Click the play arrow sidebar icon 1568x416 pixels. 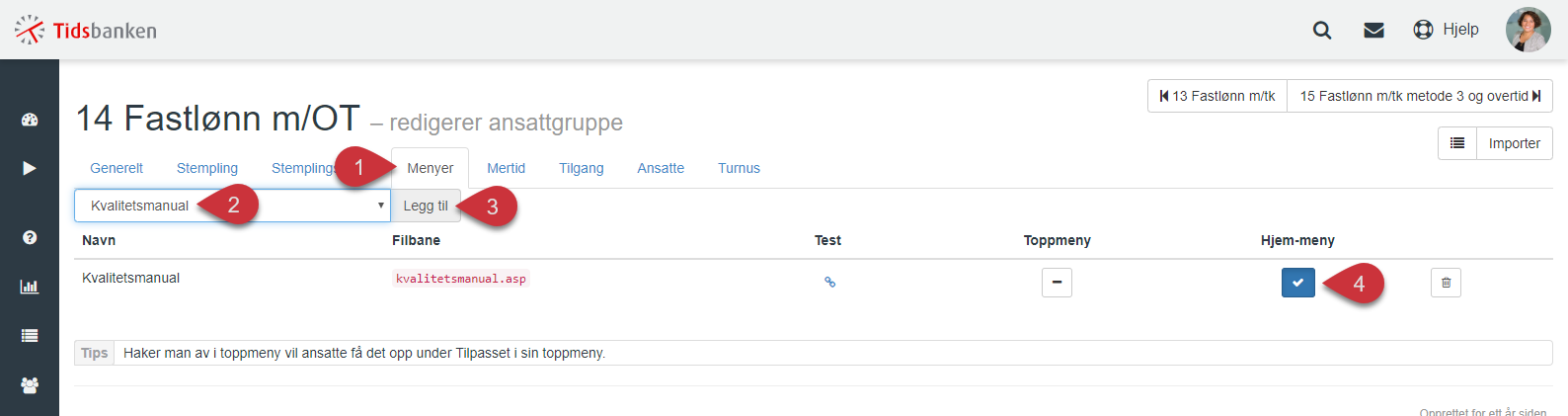tap(30, 168)
